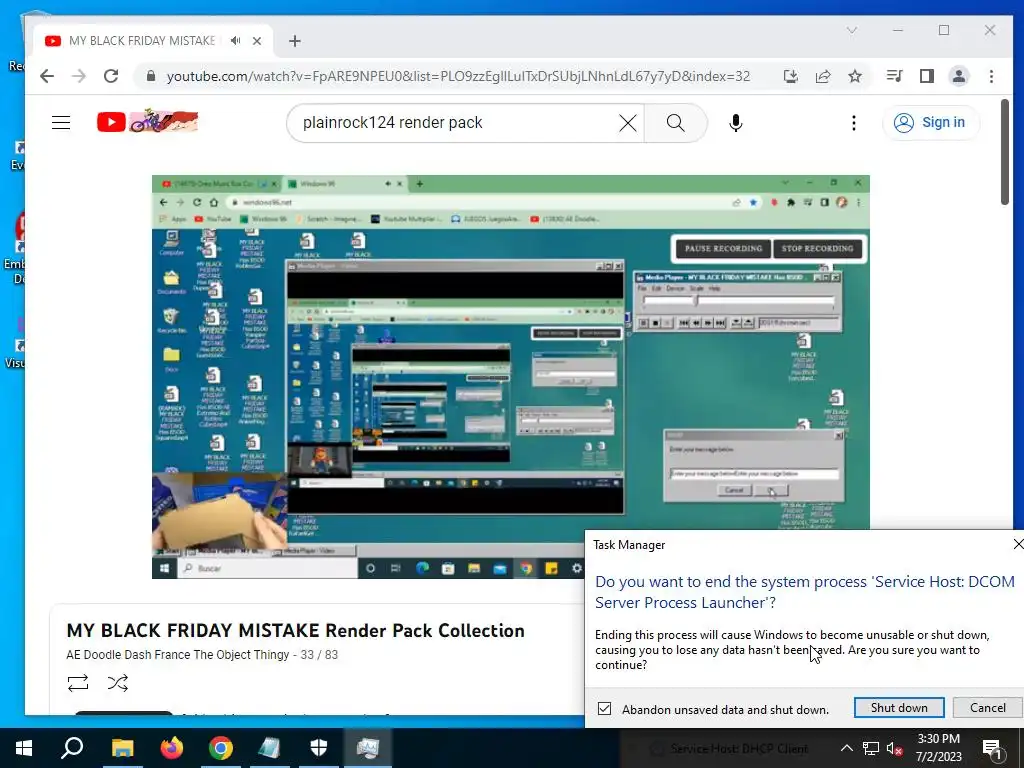Confirm with the Shut down button
The height and width of the screenshot is (768, 1024).
(x=899, y=707)
